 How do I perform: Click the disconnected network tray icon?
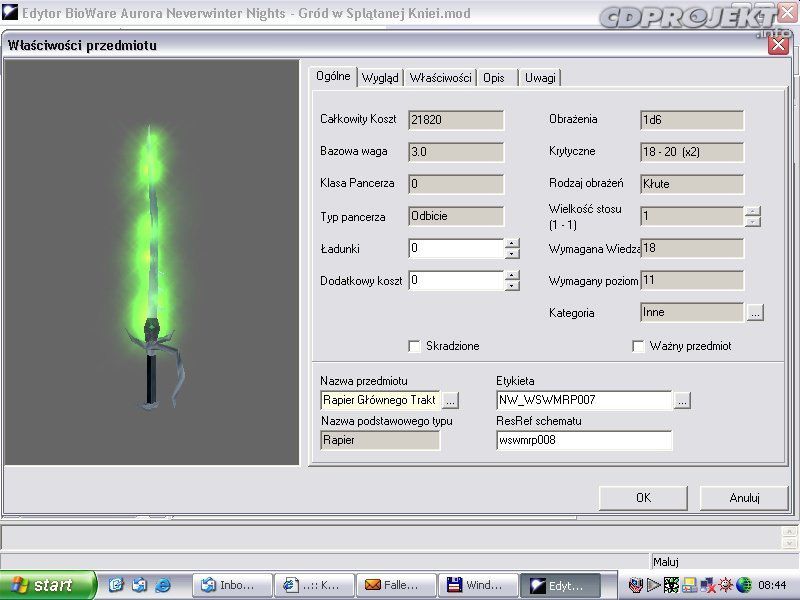pos(708,585)
